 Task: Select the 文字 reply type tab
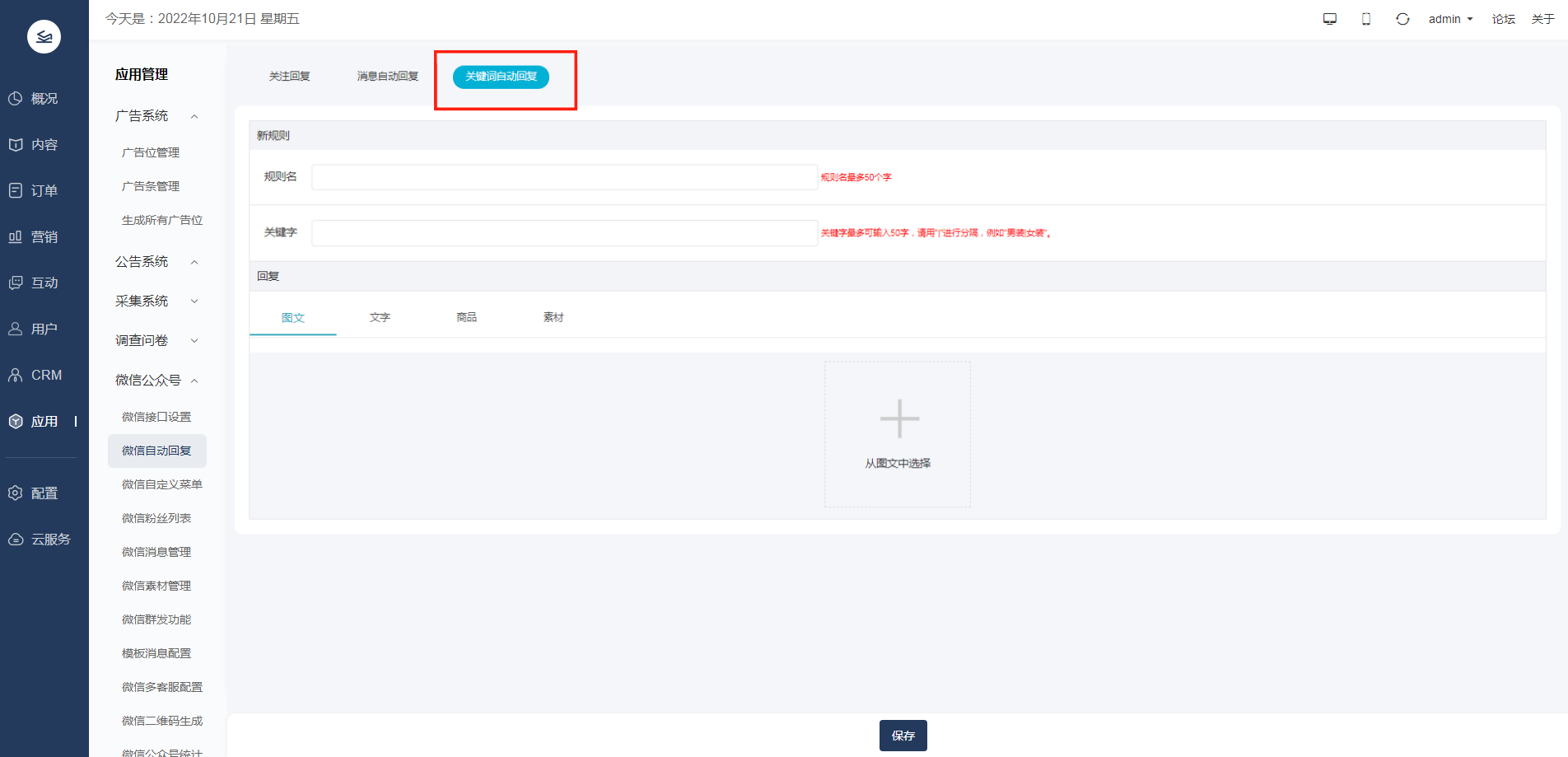(380, 318)
